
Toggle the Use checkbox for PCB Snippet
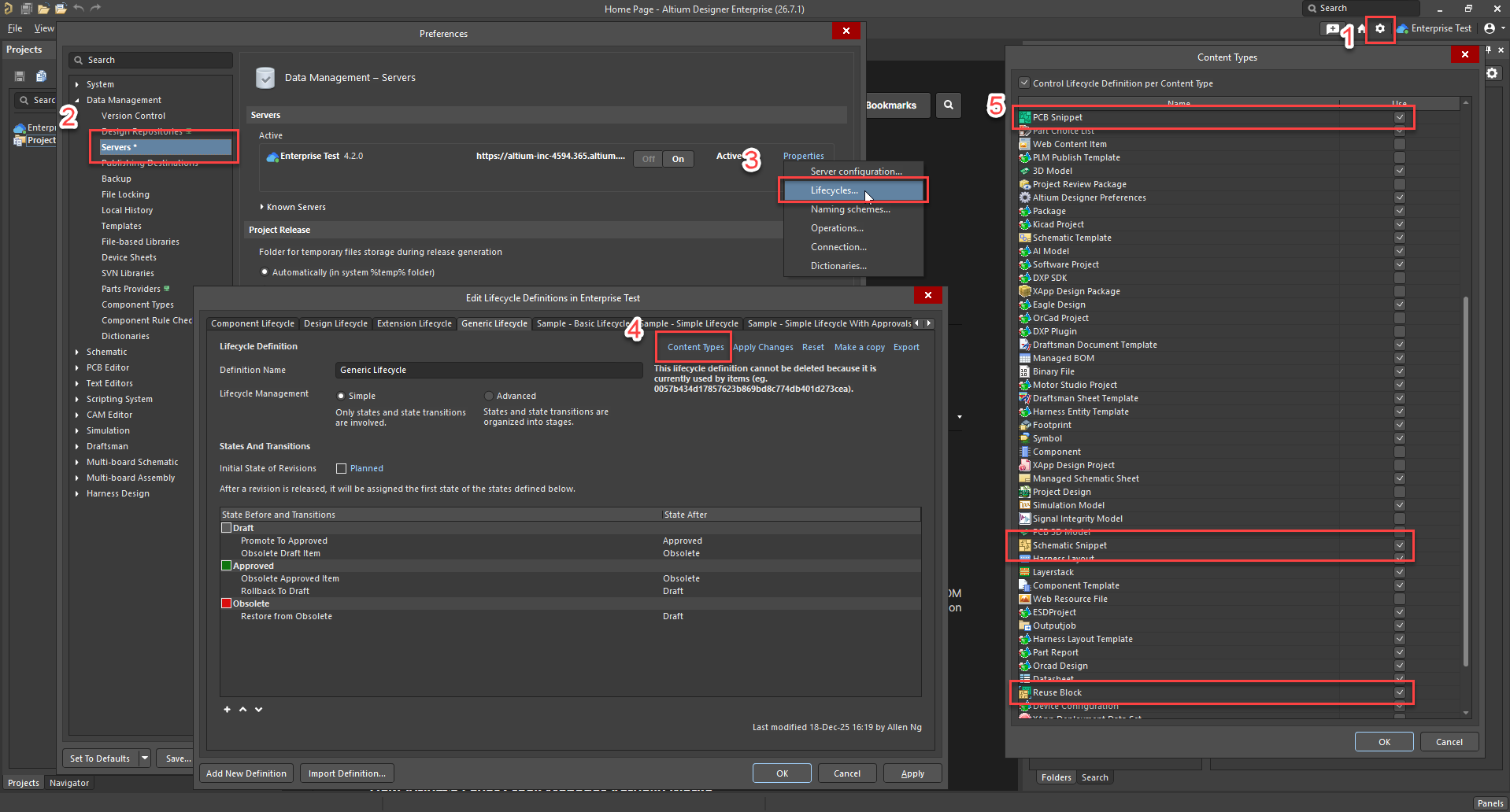(x=1400, y=117)
